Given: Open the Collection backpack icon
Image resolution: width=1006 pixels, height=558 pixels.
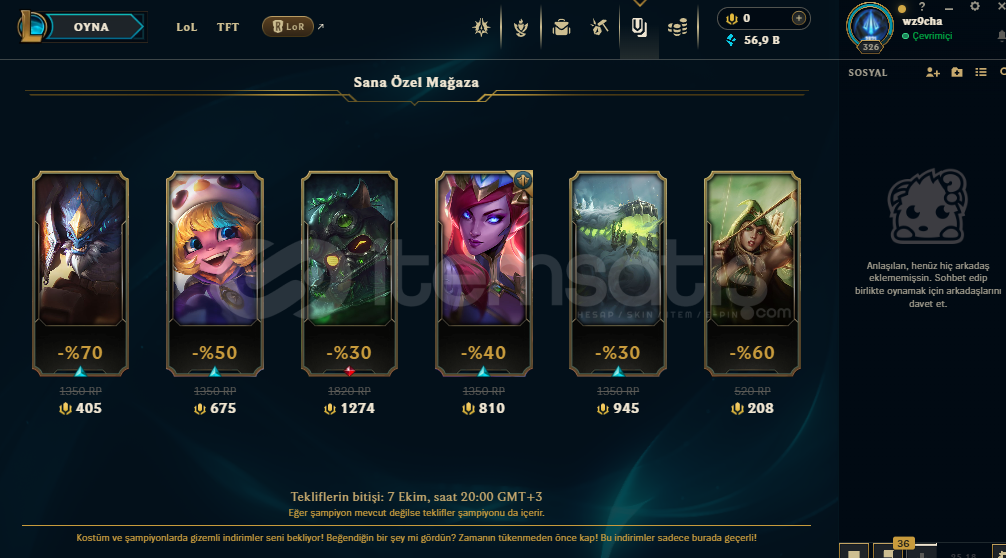Looking at the screenshot, I should [561, 27].
